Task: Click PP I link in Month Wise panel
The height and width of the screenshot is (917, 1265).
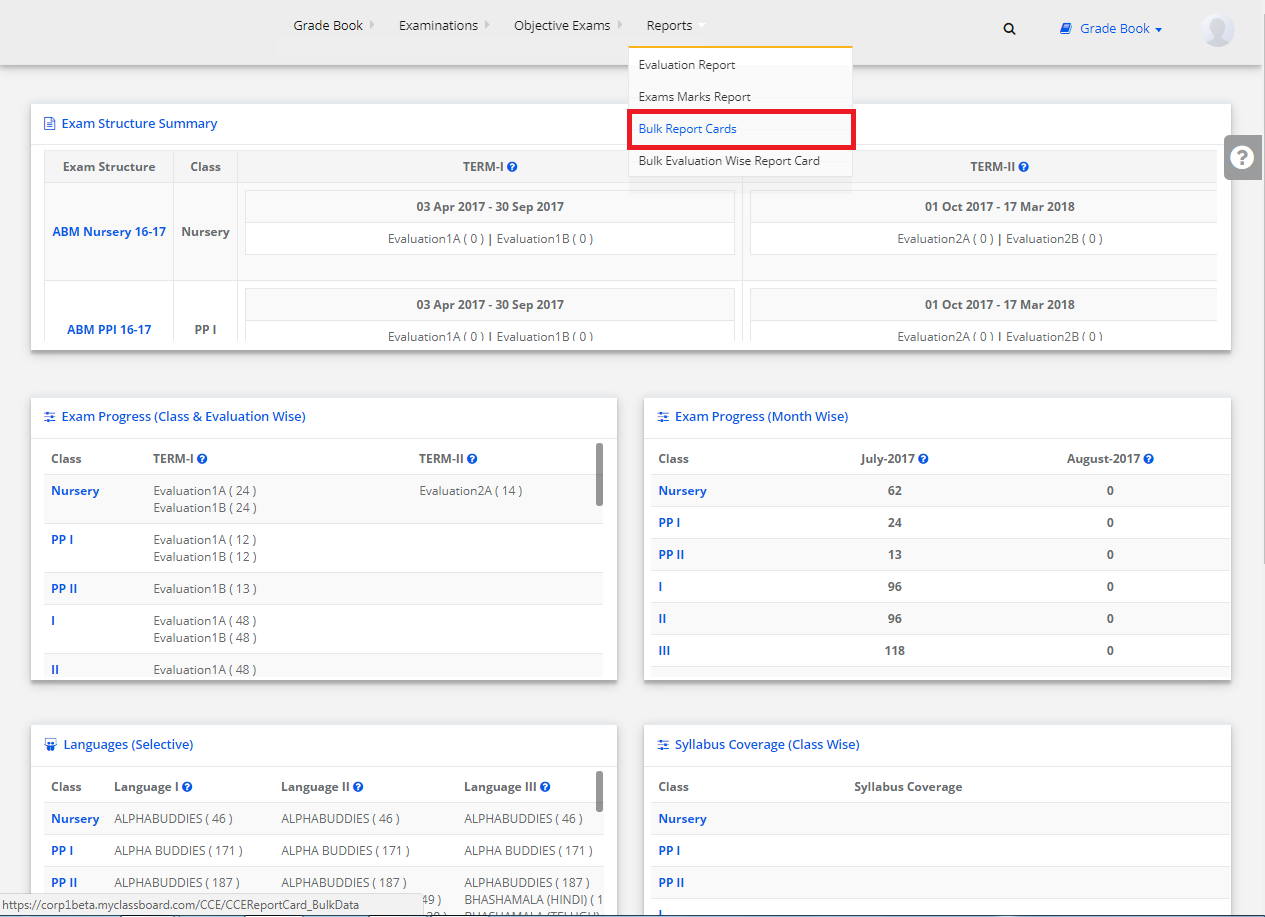Action: tap(669, 523)
